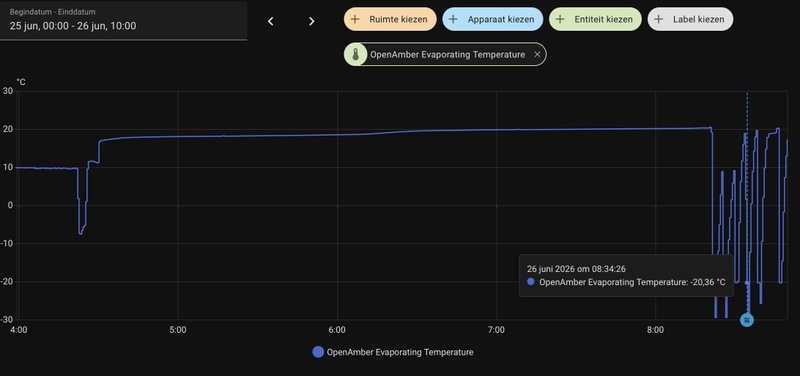Go to the next date range
The height and width of the screenshot is (376, 800).
(x=312, y=21)
